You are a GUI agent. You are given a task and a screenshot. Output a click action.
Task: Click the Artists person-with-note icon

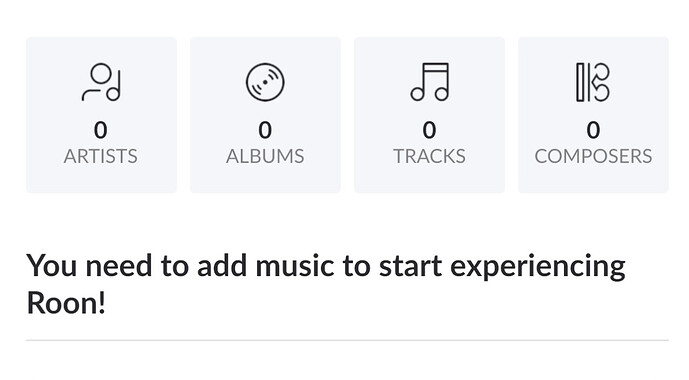tap(101, 82)
